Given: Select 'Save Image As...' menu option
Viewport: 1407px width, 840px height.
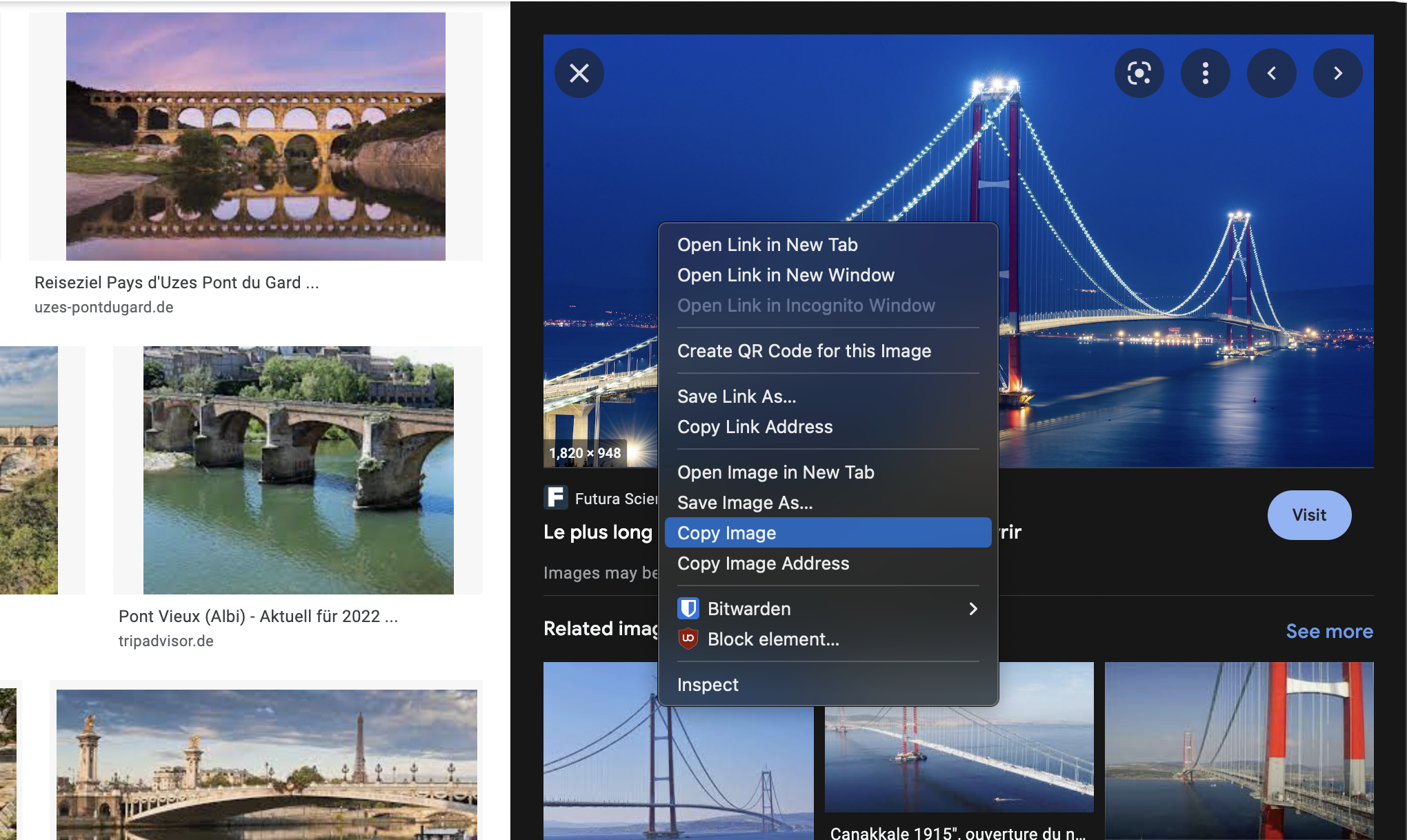Looking at the screenshot, I should click(744, 502).
